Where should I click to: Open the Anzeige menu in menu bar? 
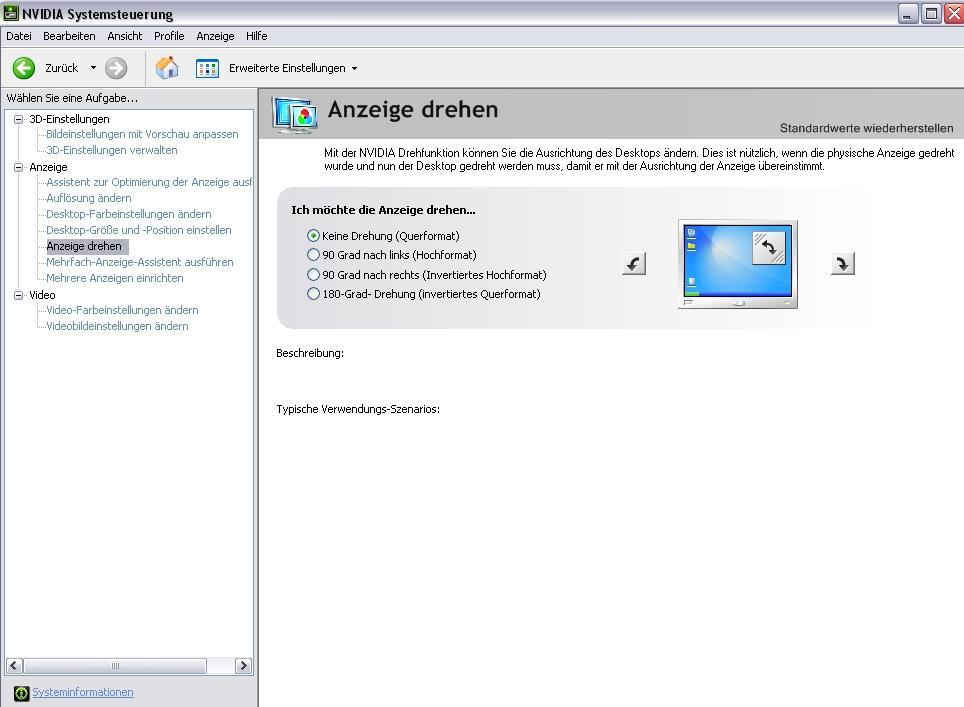coord(215,36)
